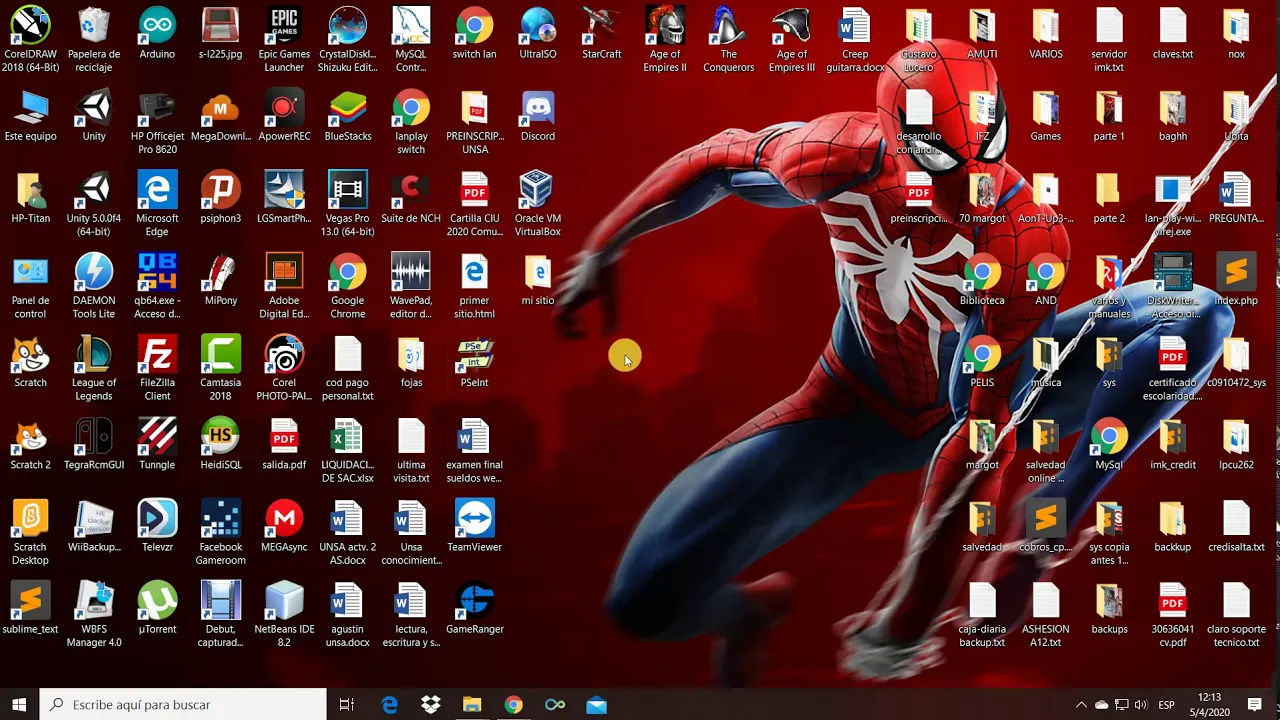Open primer sitio.html file
The image size is (1280, 720).
(474, 286)
